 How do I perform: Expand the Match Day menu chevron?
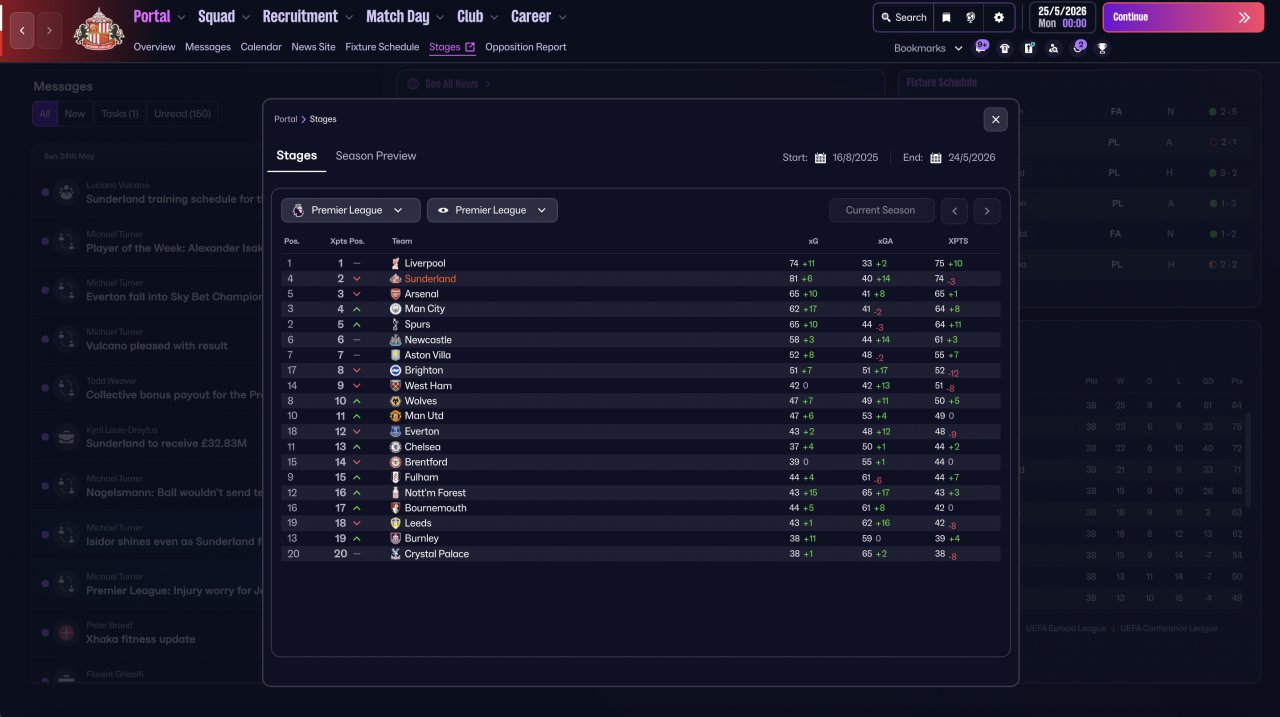(x=439, y=17)
